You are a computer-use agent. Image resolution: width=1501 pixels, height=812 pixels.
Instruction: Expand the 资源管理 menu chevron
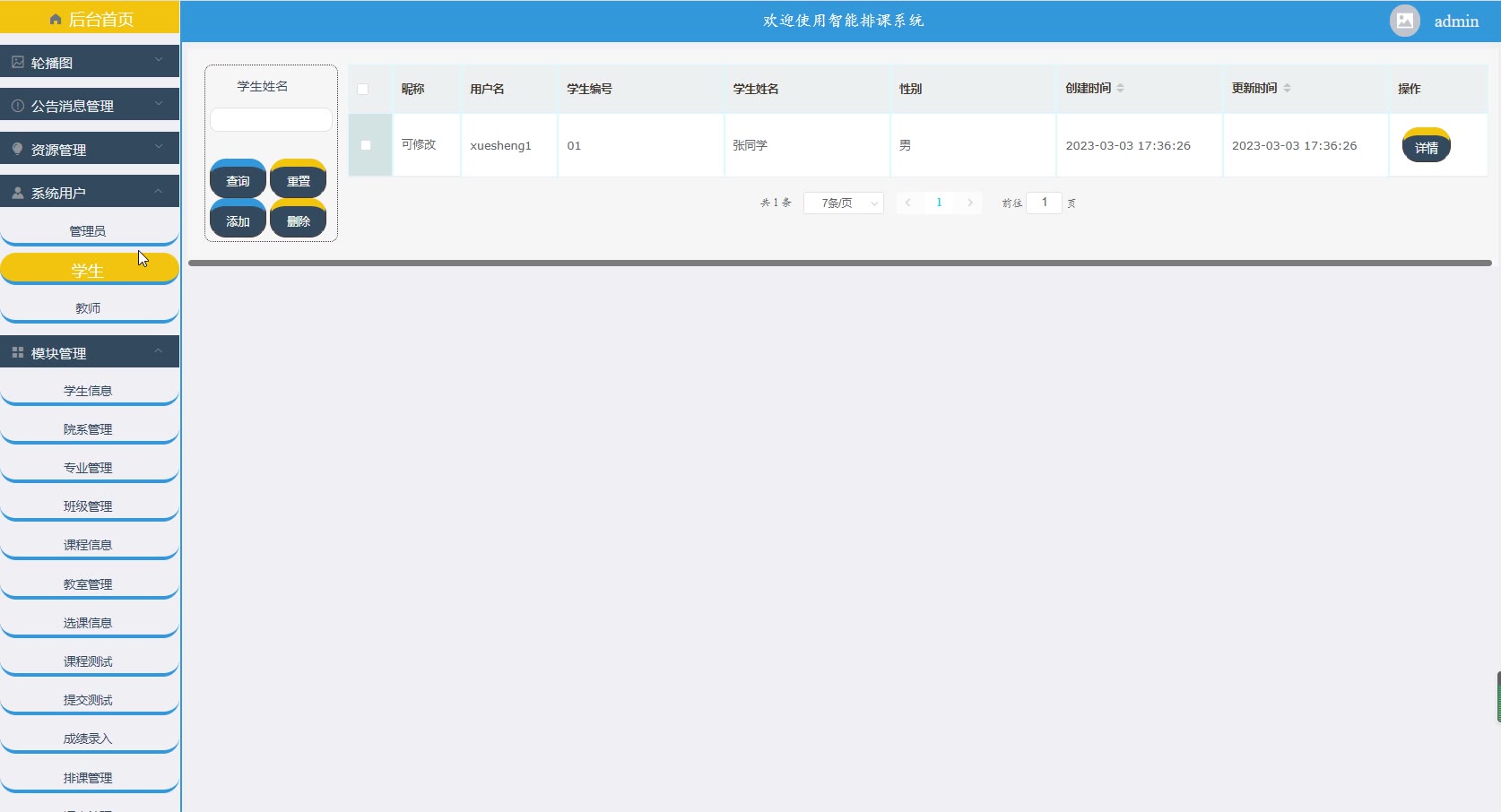pos(159,146)
